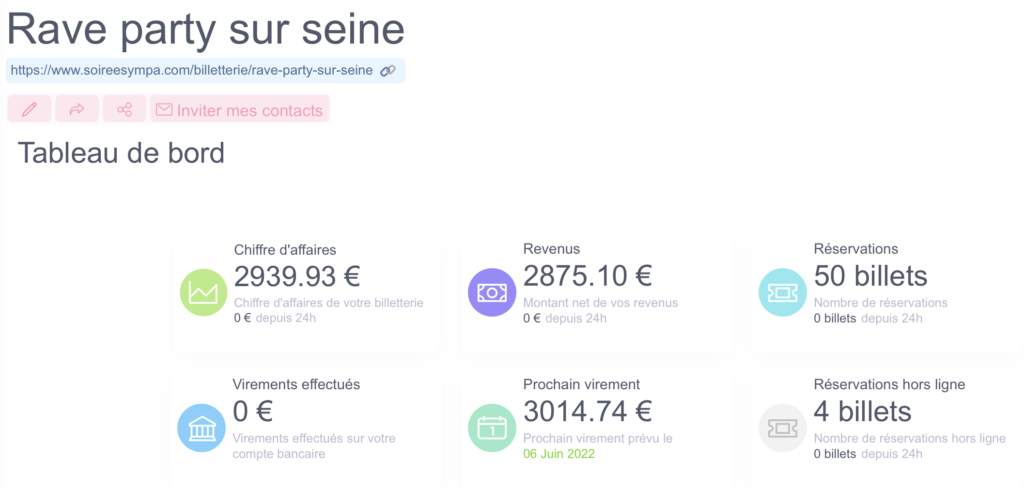Select the 2939.93 € turnover amount
Screen dimensions: 1024x488
(297, 276)
